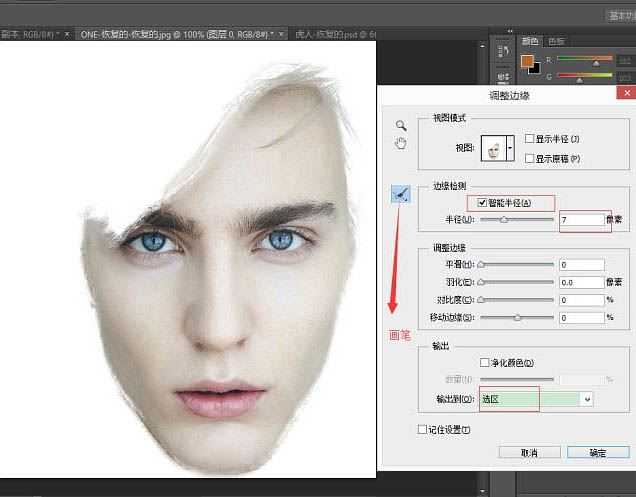Enable the 显示原稿 (P) checkbox

pyautogui.click(x=530, y=158)
